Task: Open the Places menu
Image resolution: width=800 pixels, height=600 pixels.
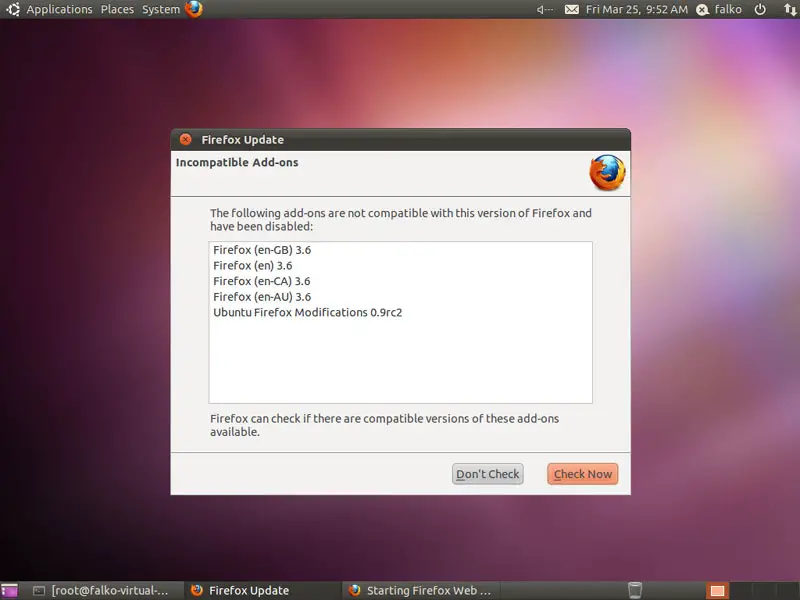Action: click(117, 9)
